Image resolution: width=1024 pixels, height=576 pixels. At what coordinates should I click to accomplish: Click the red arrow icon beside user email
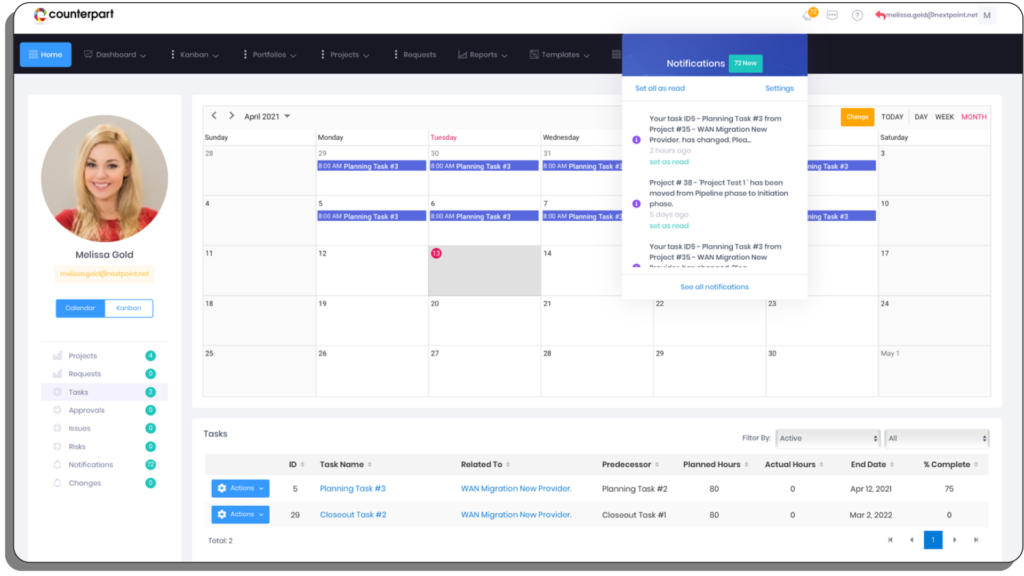(880, 15)
